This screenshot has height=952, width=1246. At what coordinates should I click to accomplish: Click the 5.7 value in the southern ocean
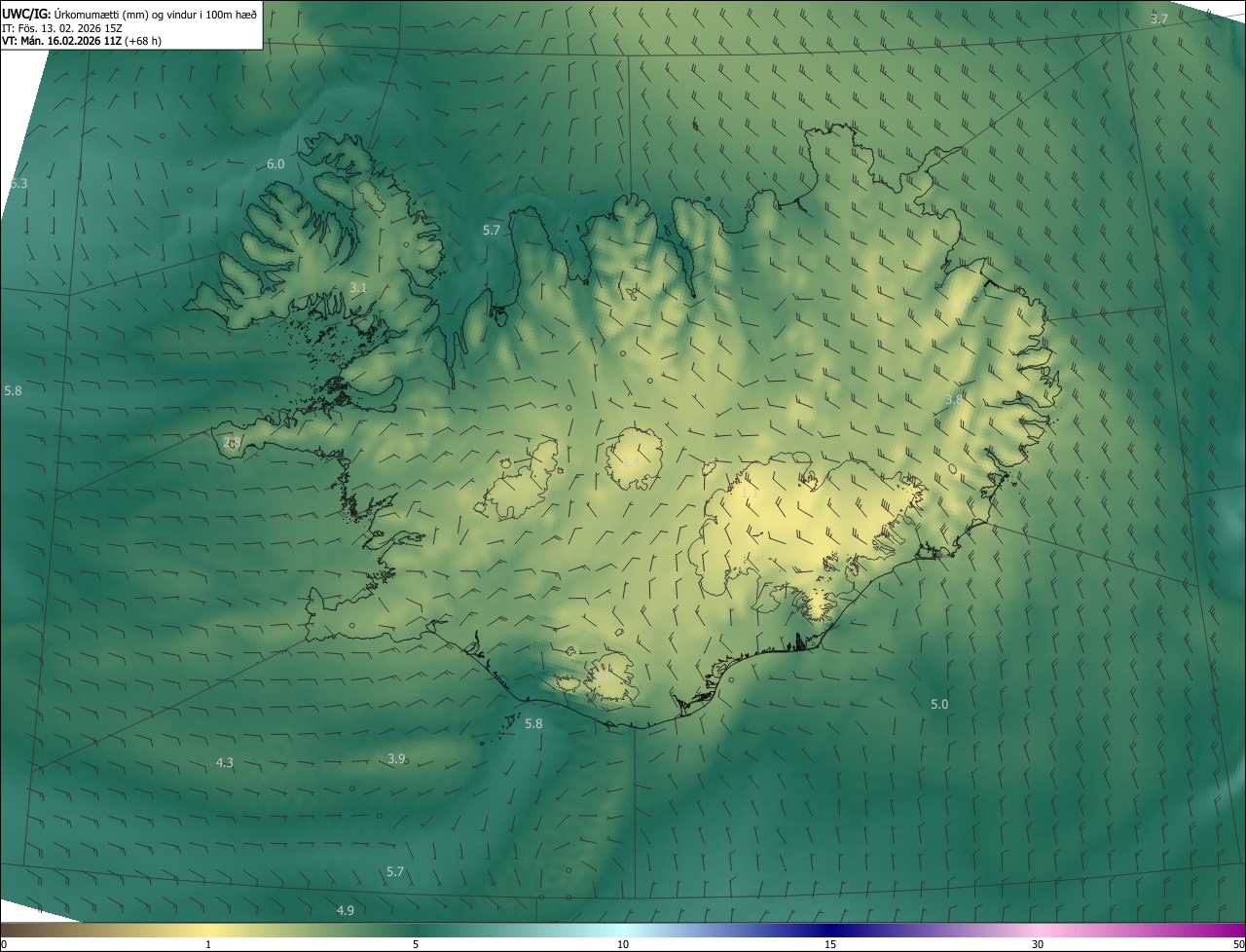(x=395, y=872)
